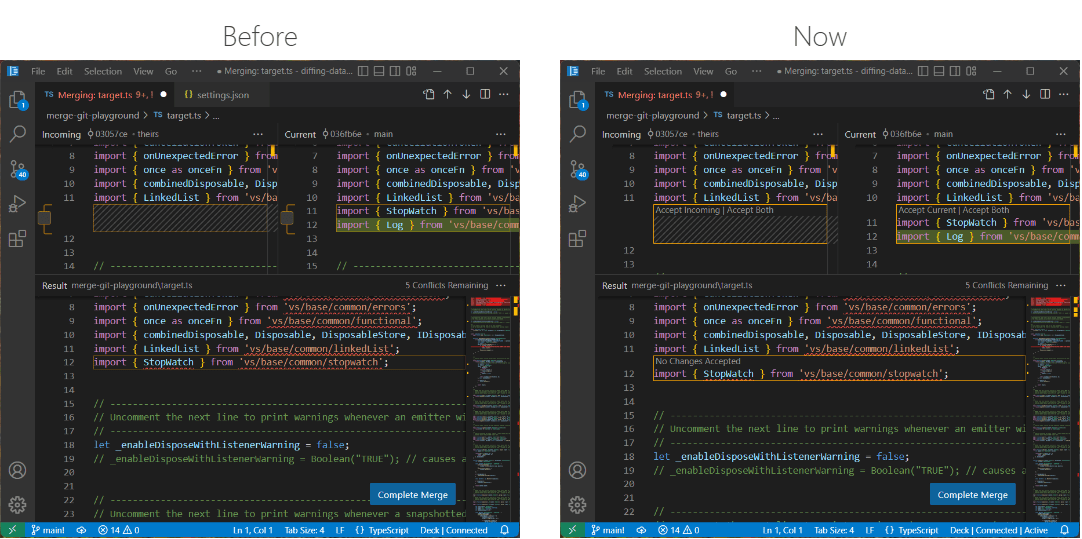
Task: Click Result minimap in the Before window
Action: click(493, 409)
